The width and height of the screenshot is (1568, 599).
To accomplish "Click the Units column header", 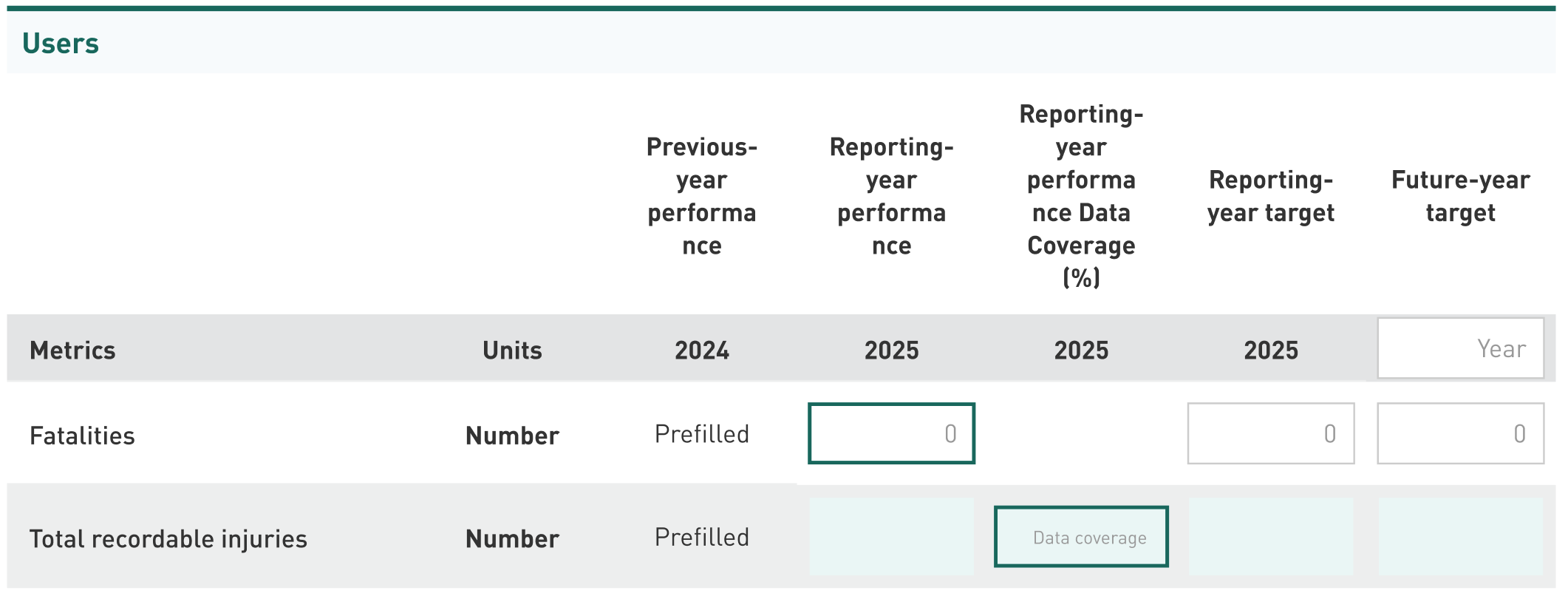I will point(512,350).
